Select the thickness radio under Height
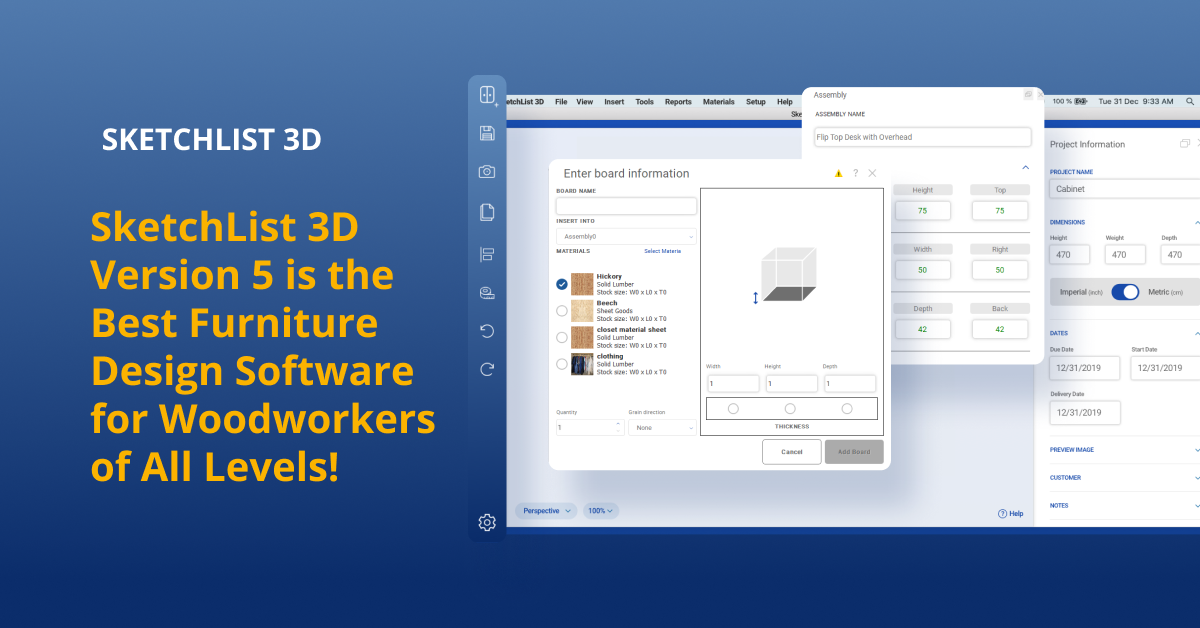Image resolution: width=1200 pixels, height=628 pixels. (x=790, y=408)
